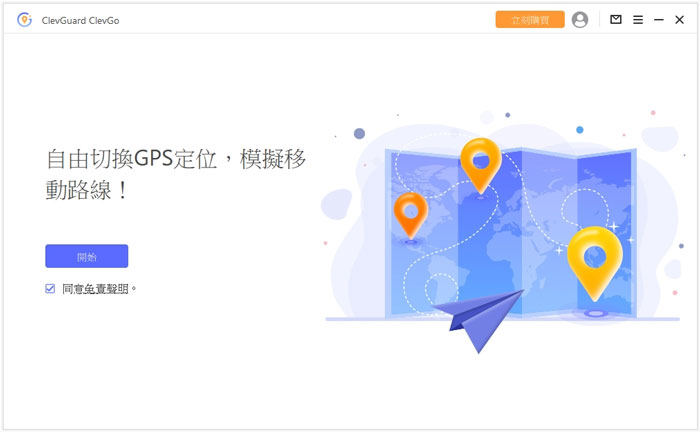Viewport: 700px width, 432px height.
Task: Open the 免責聲明 disclaimer link
Action: [108, 288]
